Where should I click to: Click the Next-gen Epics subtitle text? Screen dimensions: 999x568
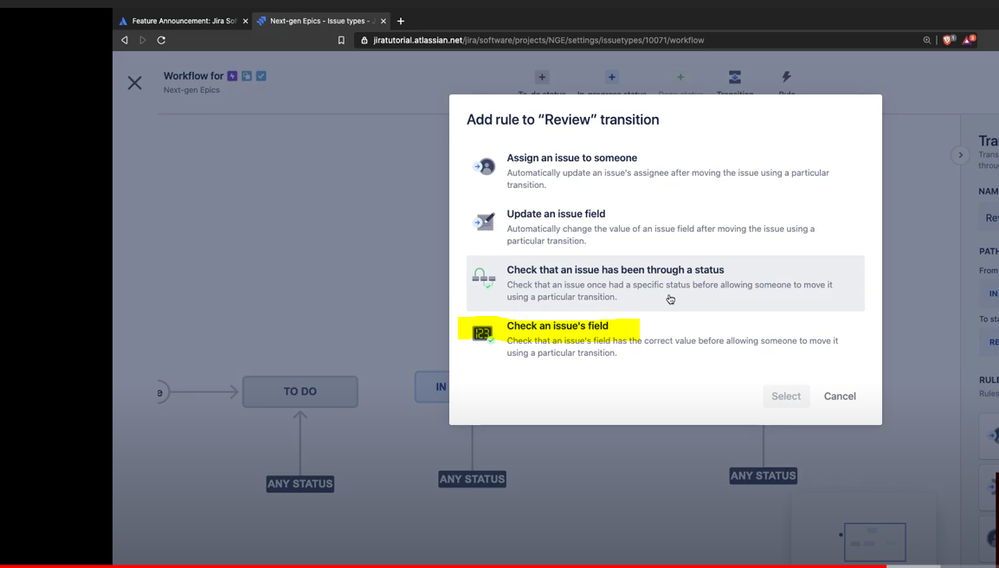191,90
